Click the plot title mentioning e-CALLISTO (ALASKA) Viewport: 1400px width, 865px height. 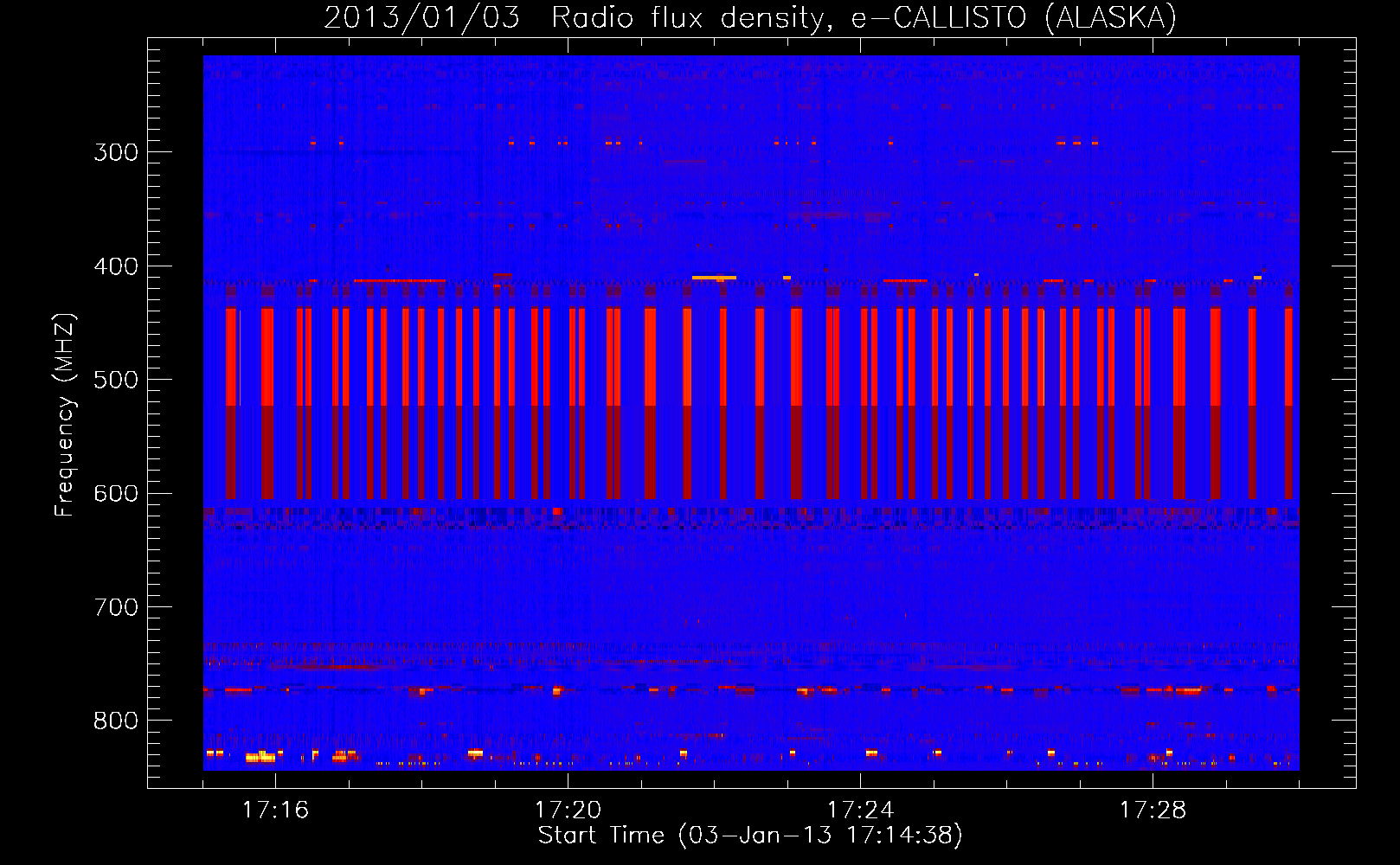[x=750, y=17]
